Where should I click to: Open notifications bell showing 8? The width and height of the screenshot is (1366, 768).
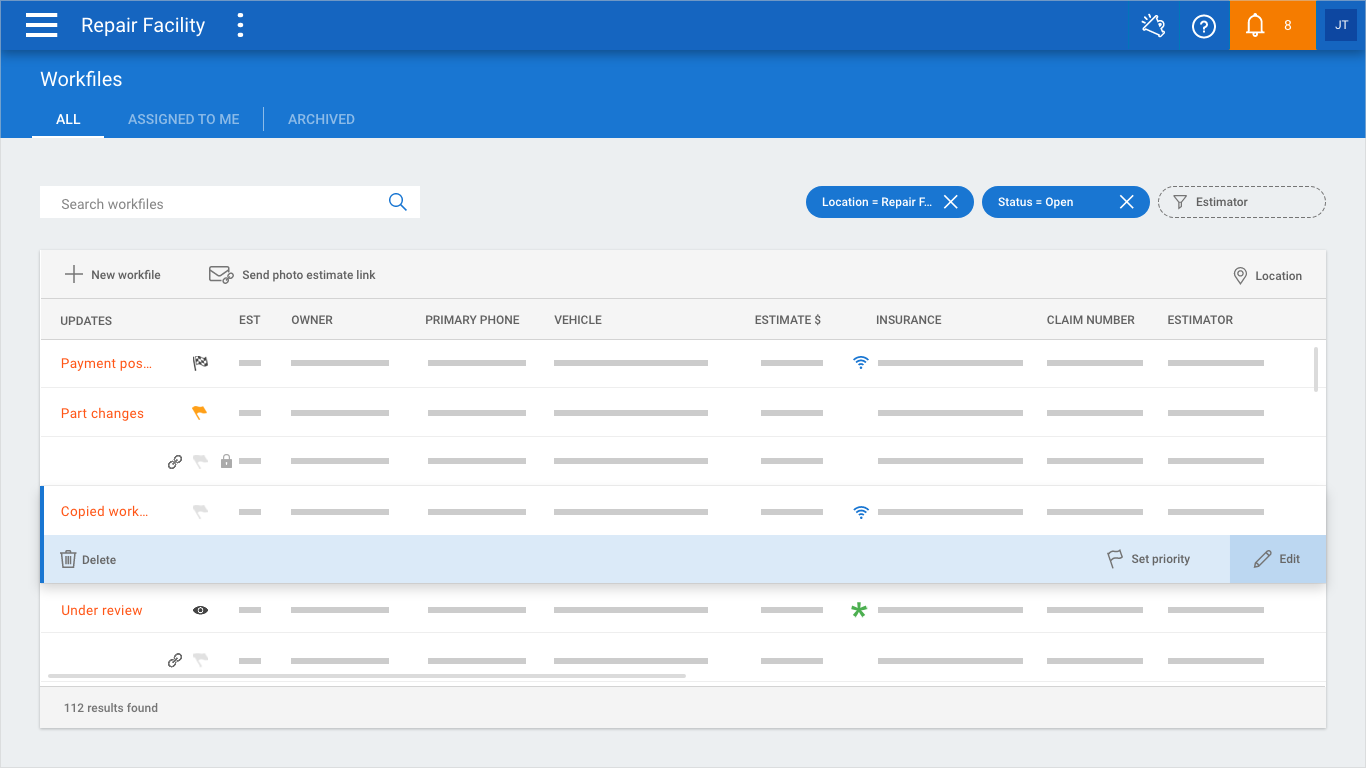pos(1273,25)
